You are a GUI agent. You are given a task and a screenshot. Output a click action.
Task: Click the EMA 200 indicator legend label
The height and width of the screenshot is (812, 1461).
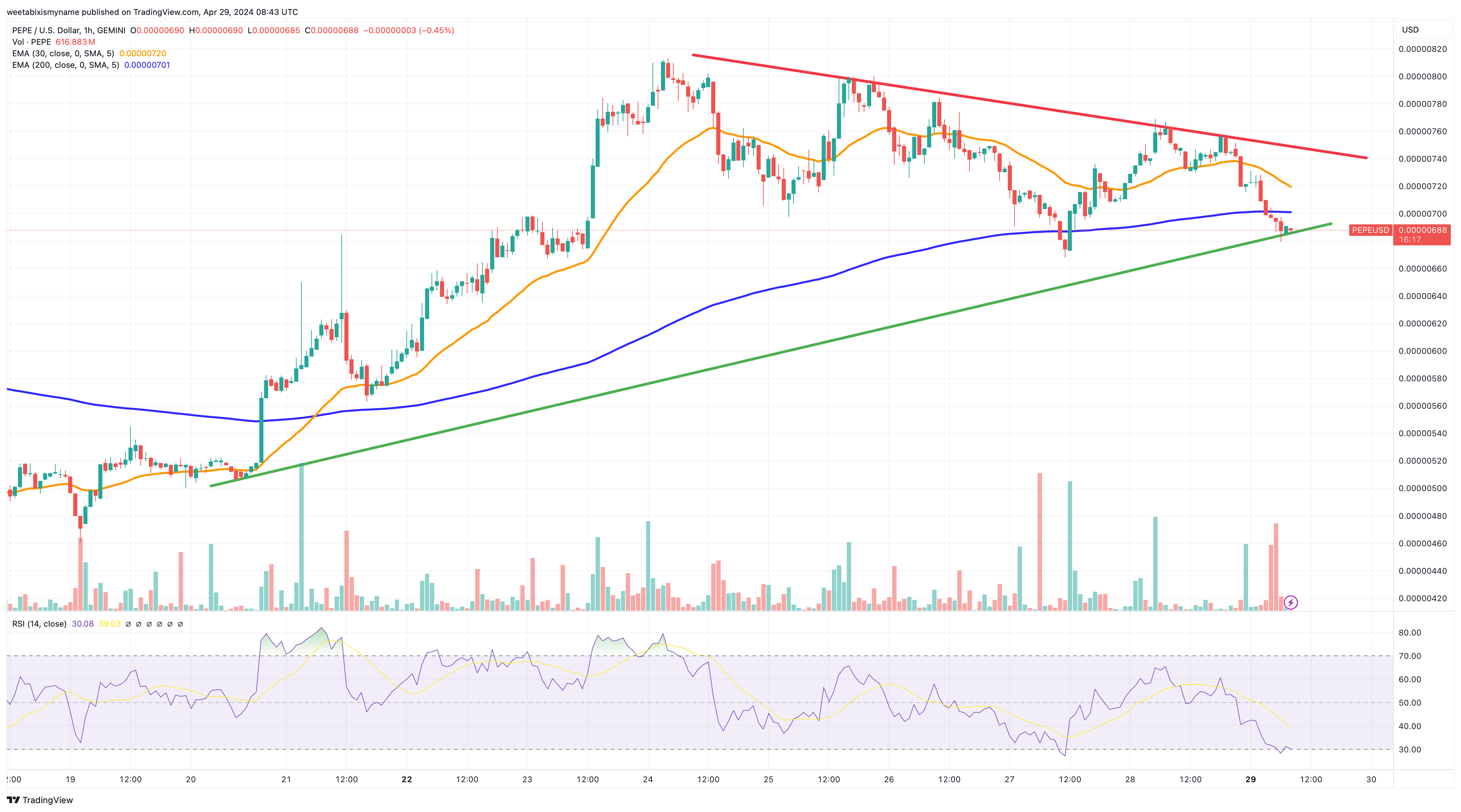65,65
